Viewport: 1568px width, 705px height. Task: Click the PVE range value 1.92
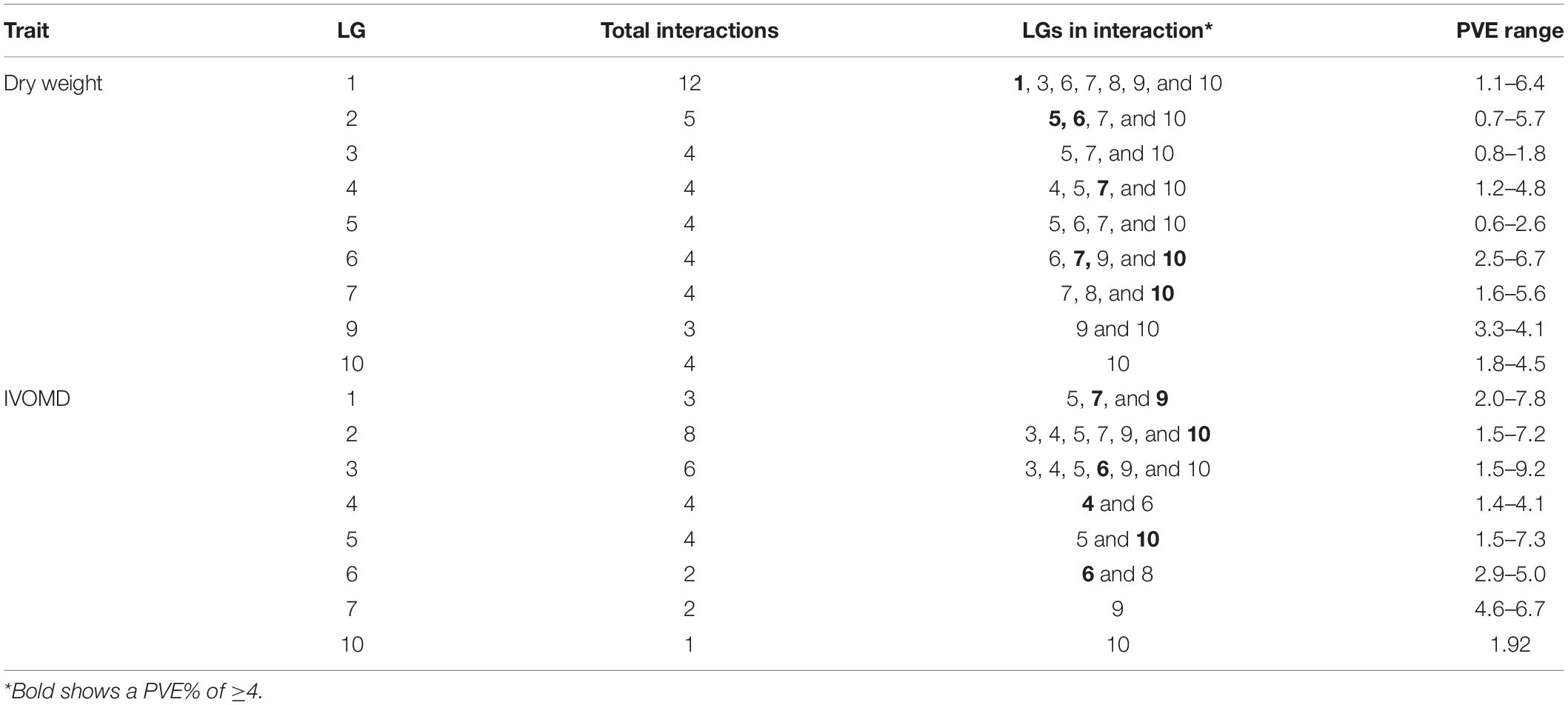coord(1509,644)
